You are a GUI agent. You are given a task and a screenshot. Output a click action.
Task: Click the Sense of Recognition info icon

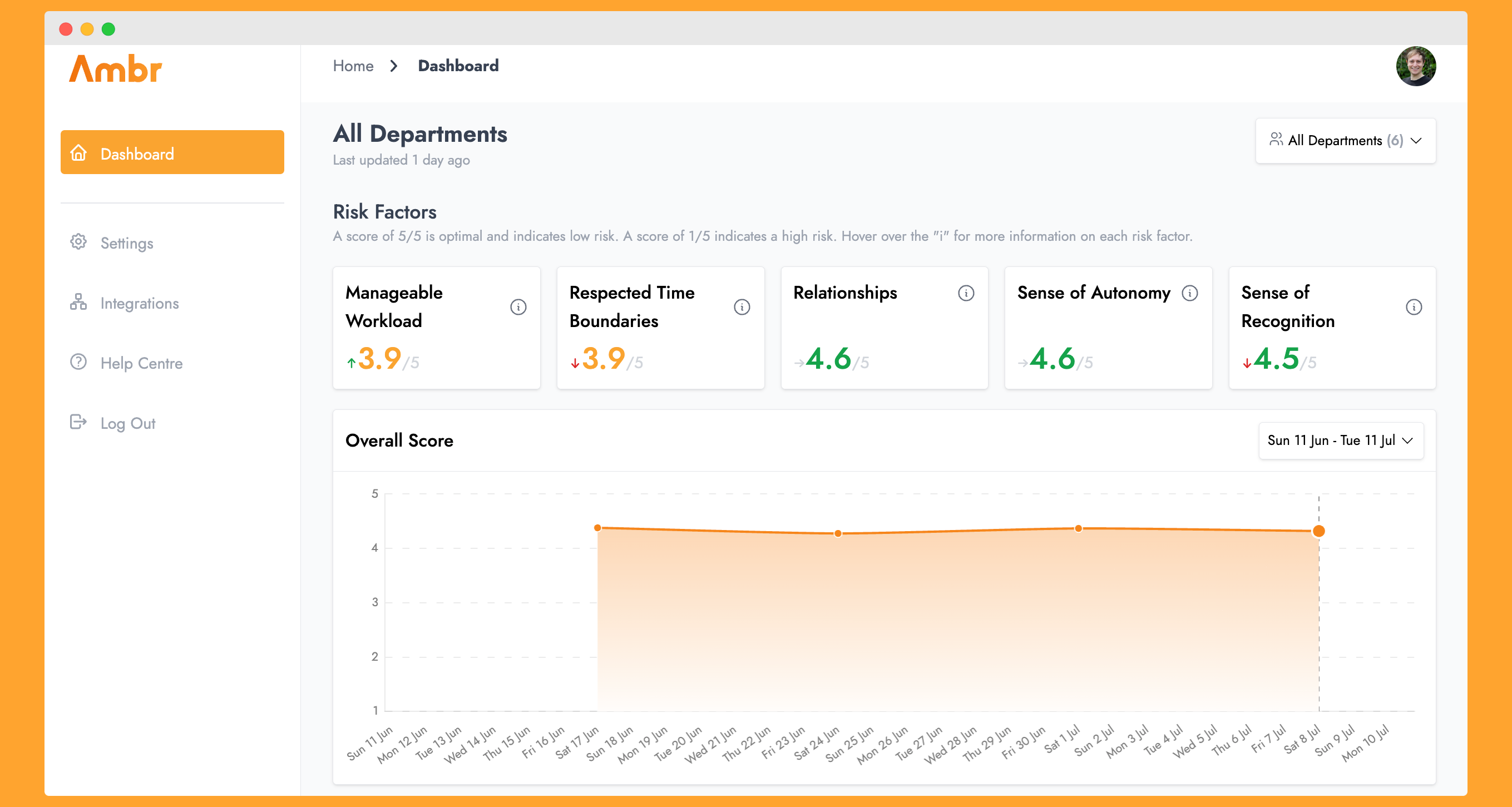(x=1414, y=306)
